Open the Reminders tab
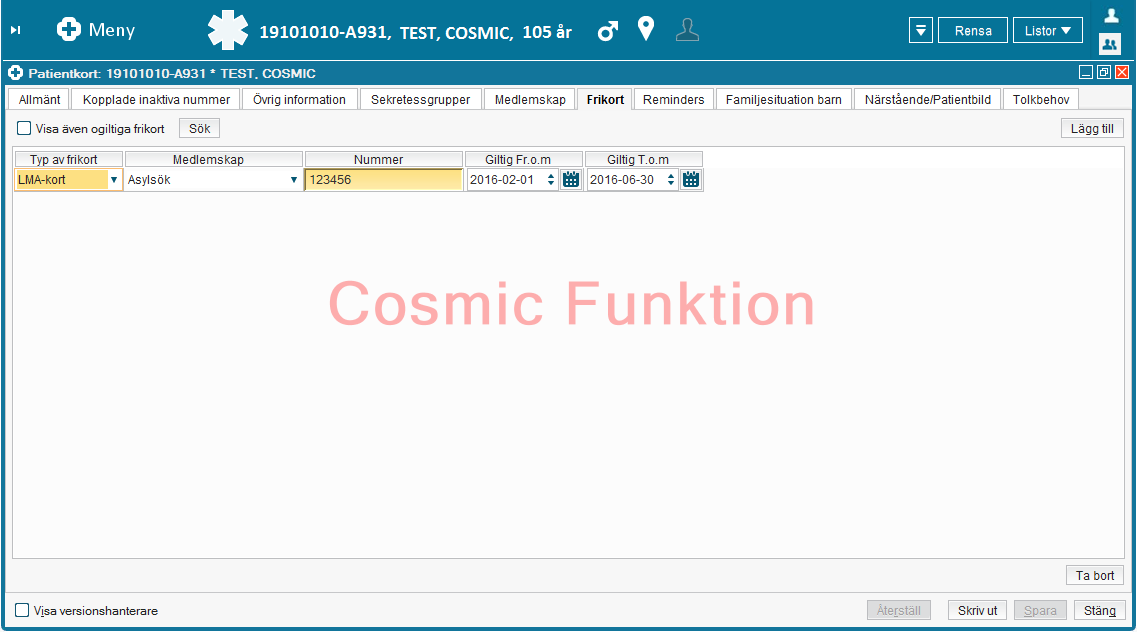 point(674,99)
